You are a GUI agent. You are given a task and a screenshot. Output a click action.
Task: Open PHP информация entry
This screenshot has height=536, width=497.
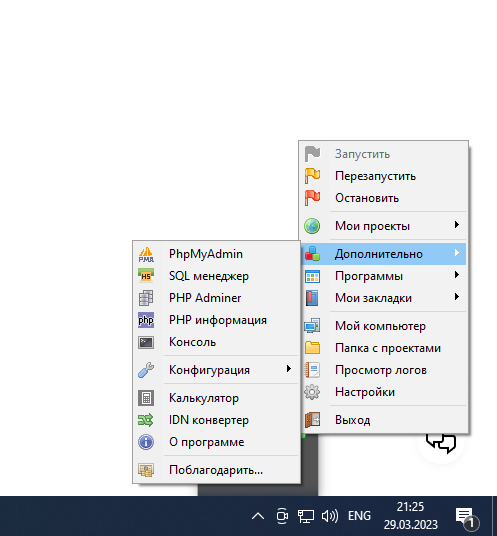(x=217, y=320)
